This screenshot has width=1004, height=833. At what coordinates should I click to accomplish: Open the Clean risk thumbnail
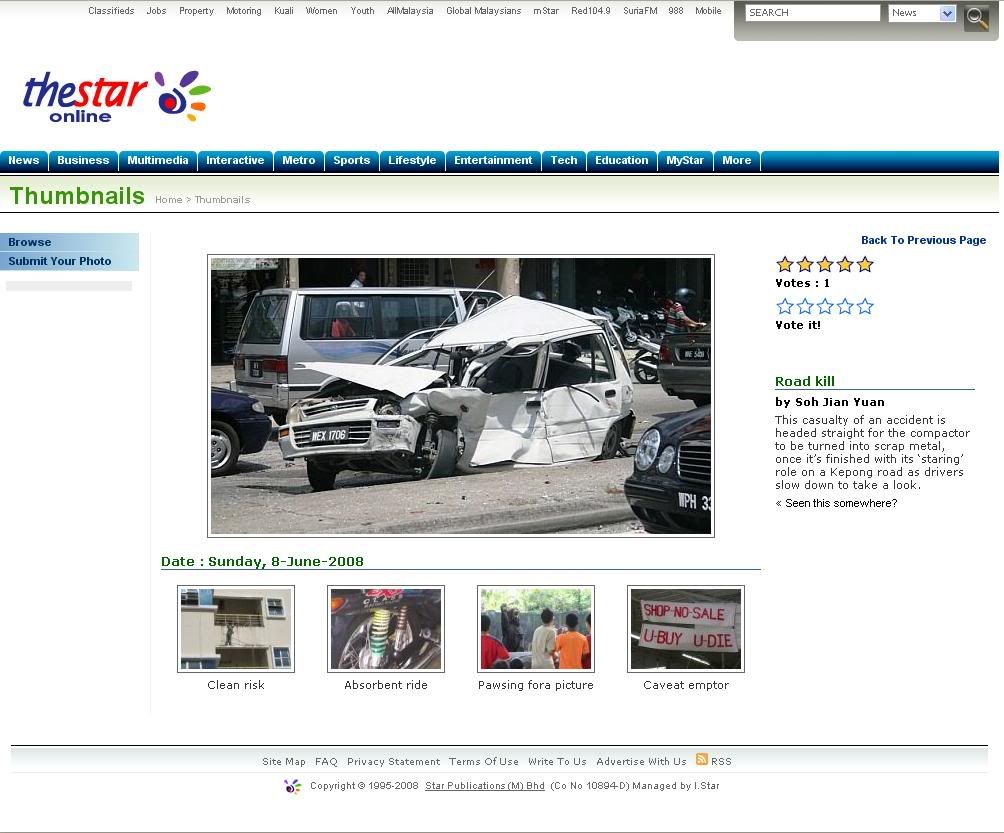(235, 628)
